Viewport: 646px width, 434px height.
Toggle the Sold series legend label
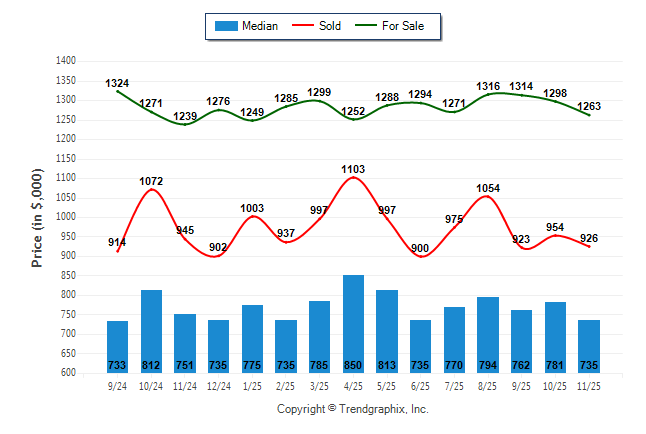tap(330, 26)
